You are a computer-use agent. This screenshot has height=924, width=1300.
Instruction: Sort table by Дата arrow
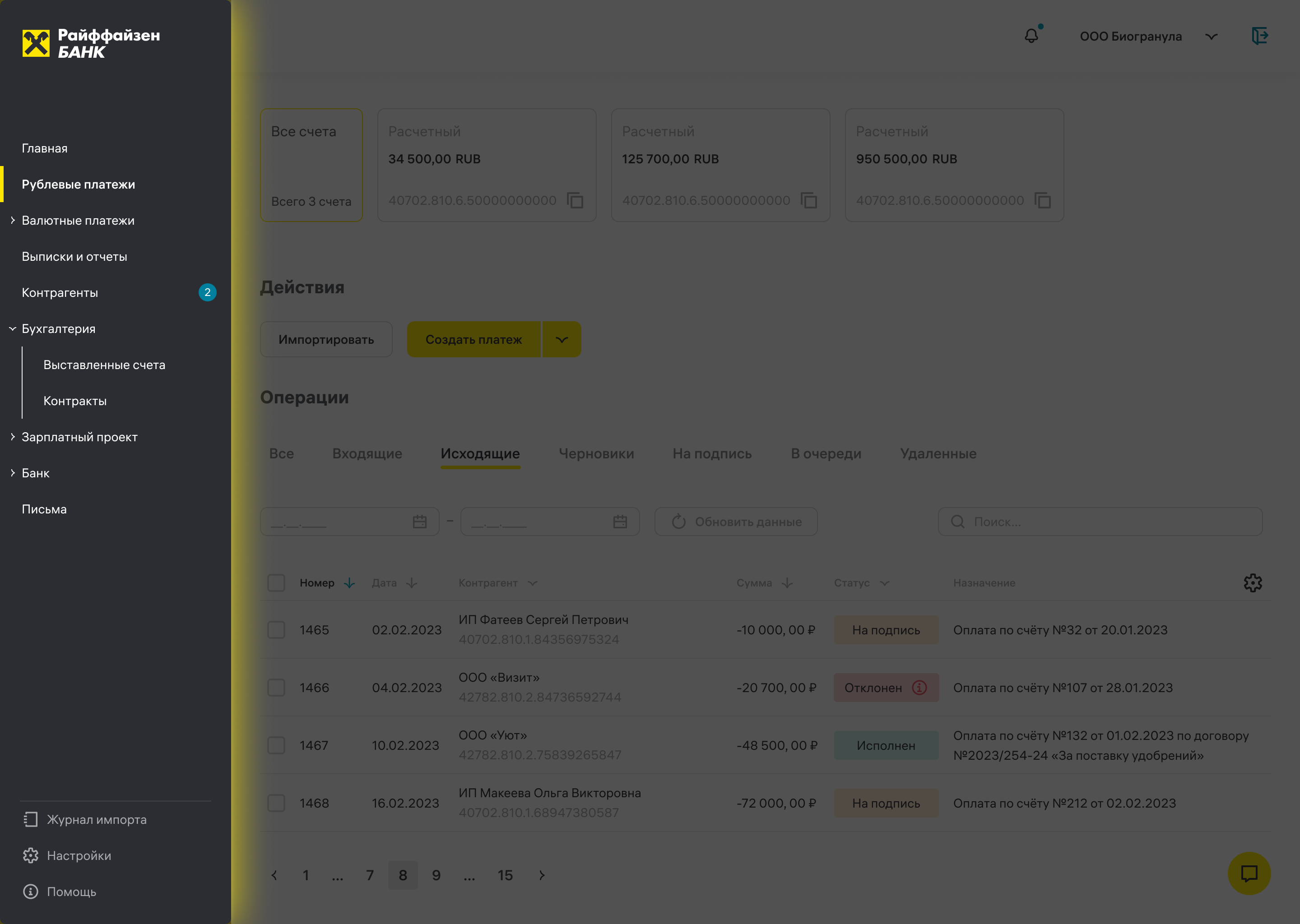(412, 583)
